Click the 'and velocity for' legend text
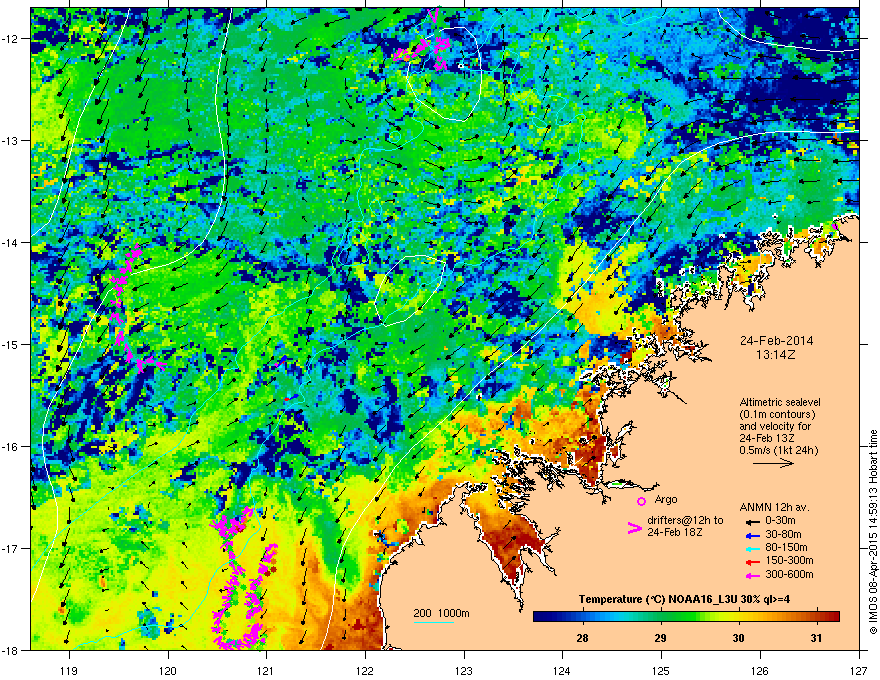880x680 pixels. click(x=775, y=426)
